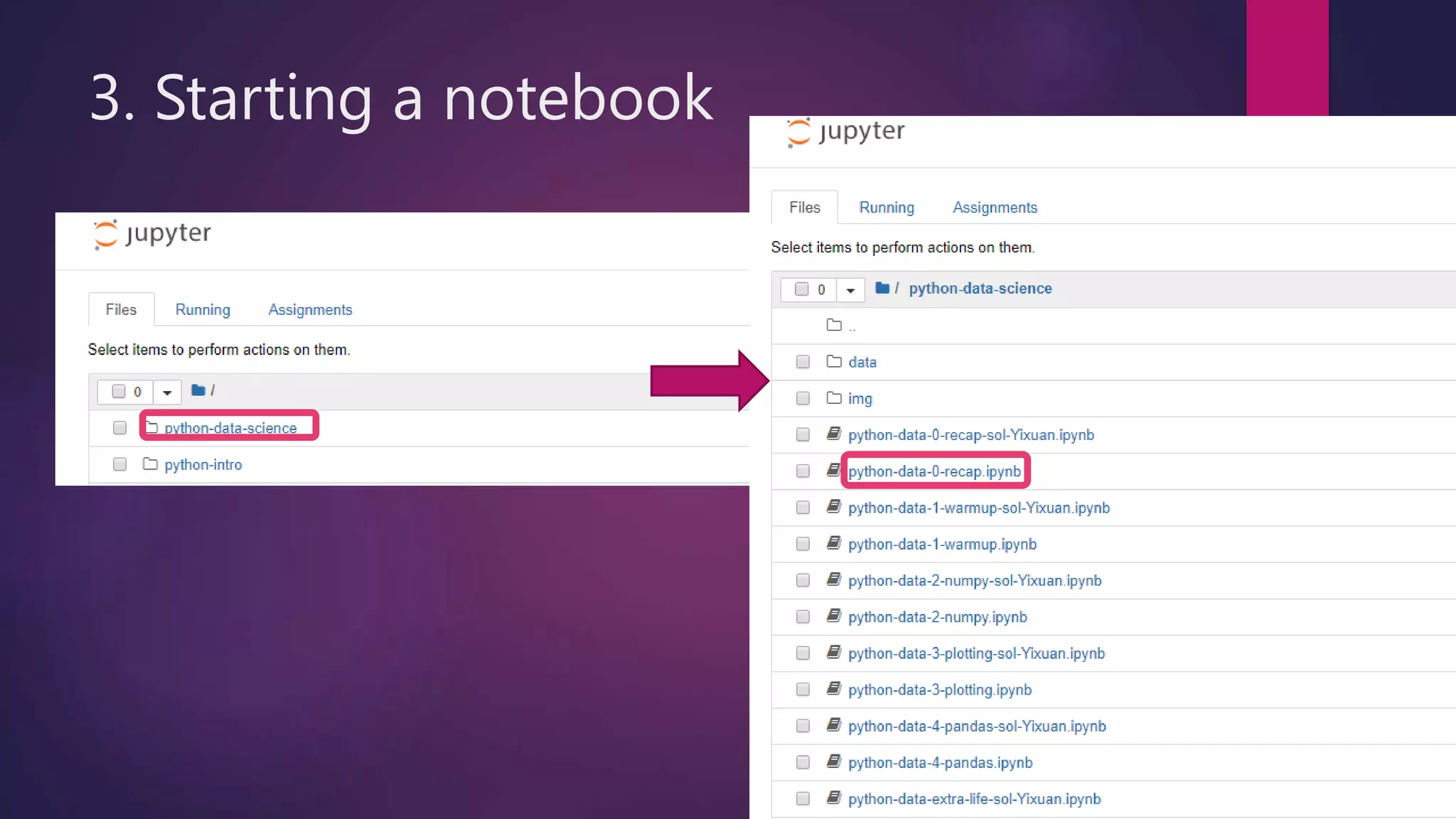Click python-data-science breadcrumb link
This screenshot has width=1456, height=819.
[980, 288]
